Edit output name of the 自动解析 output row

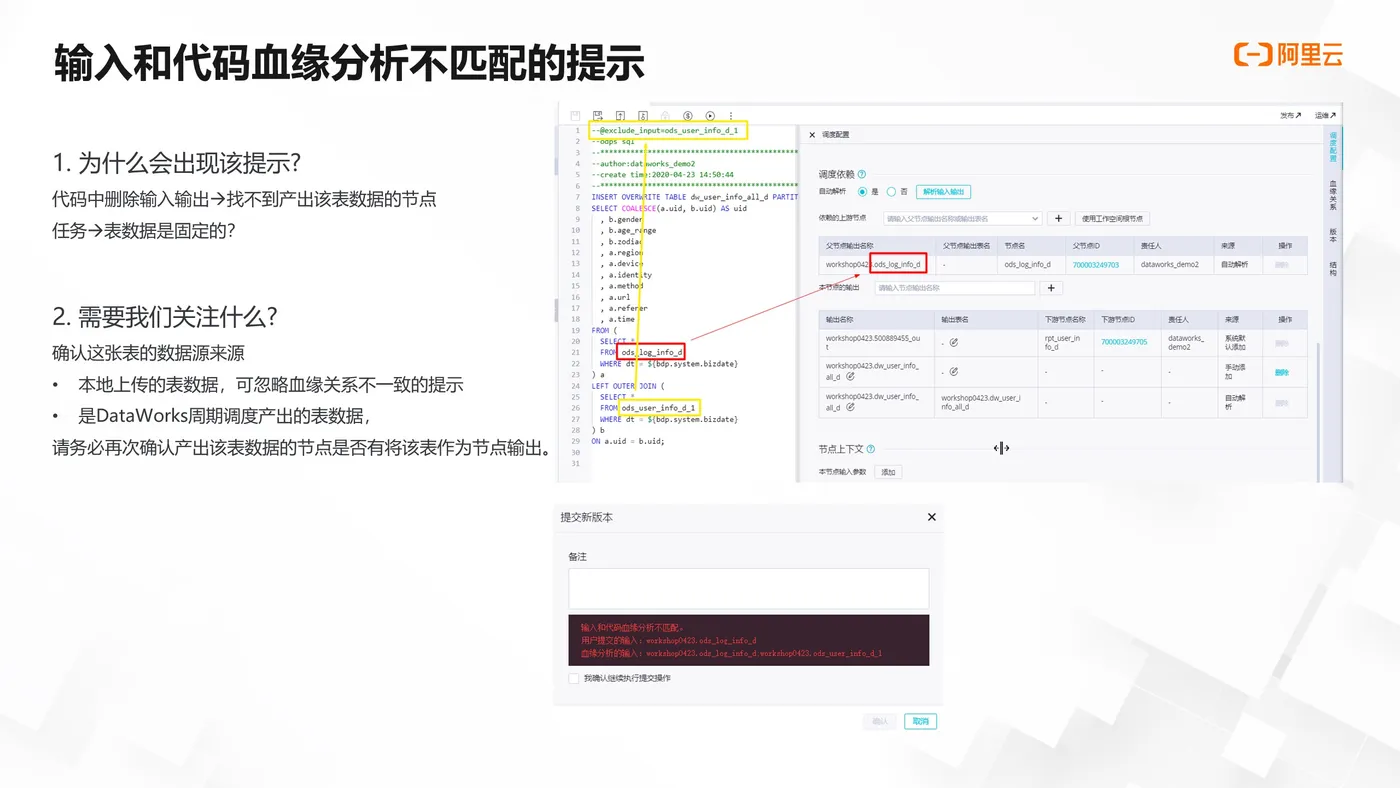pyautogui.click(x=850, y=407)
